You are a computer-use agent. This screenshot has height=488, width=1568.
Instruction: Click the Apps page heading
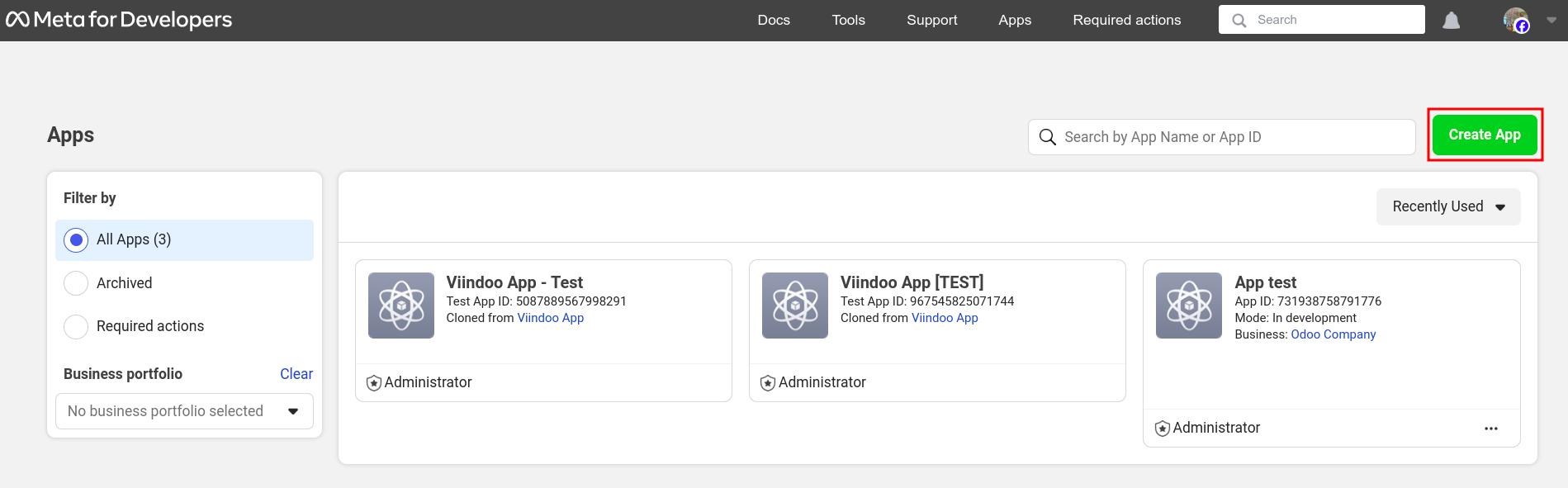(71, 135)
